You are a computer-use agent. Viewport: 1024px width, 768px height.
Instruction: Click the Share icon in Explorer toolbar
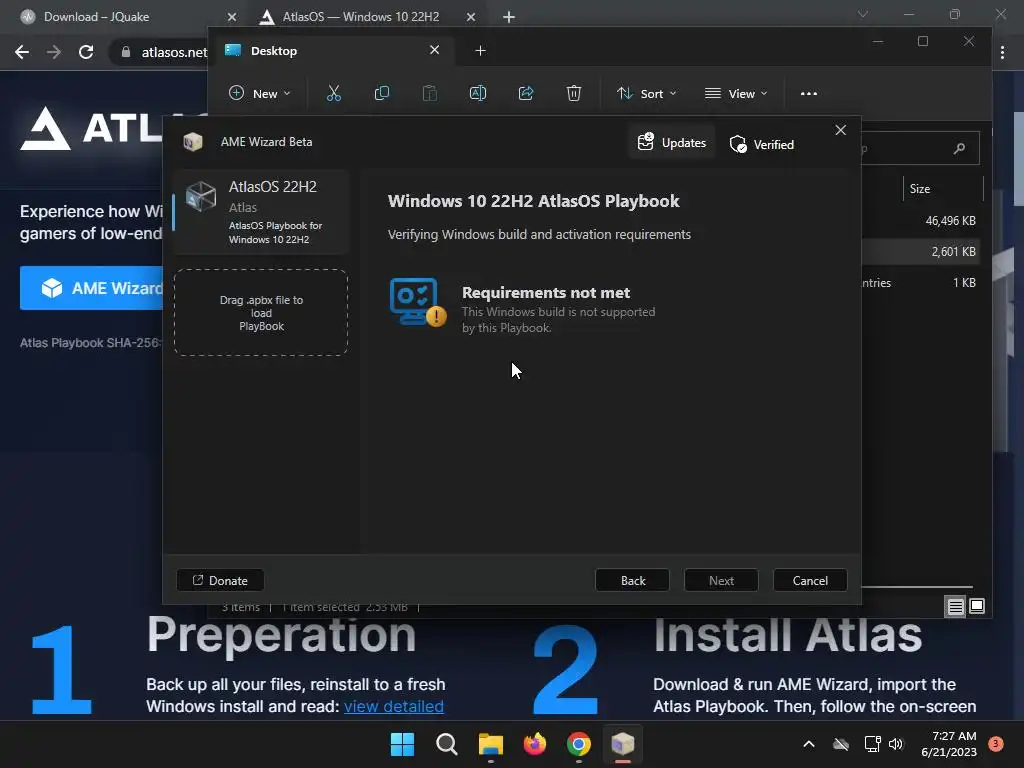tap(526, 93)
